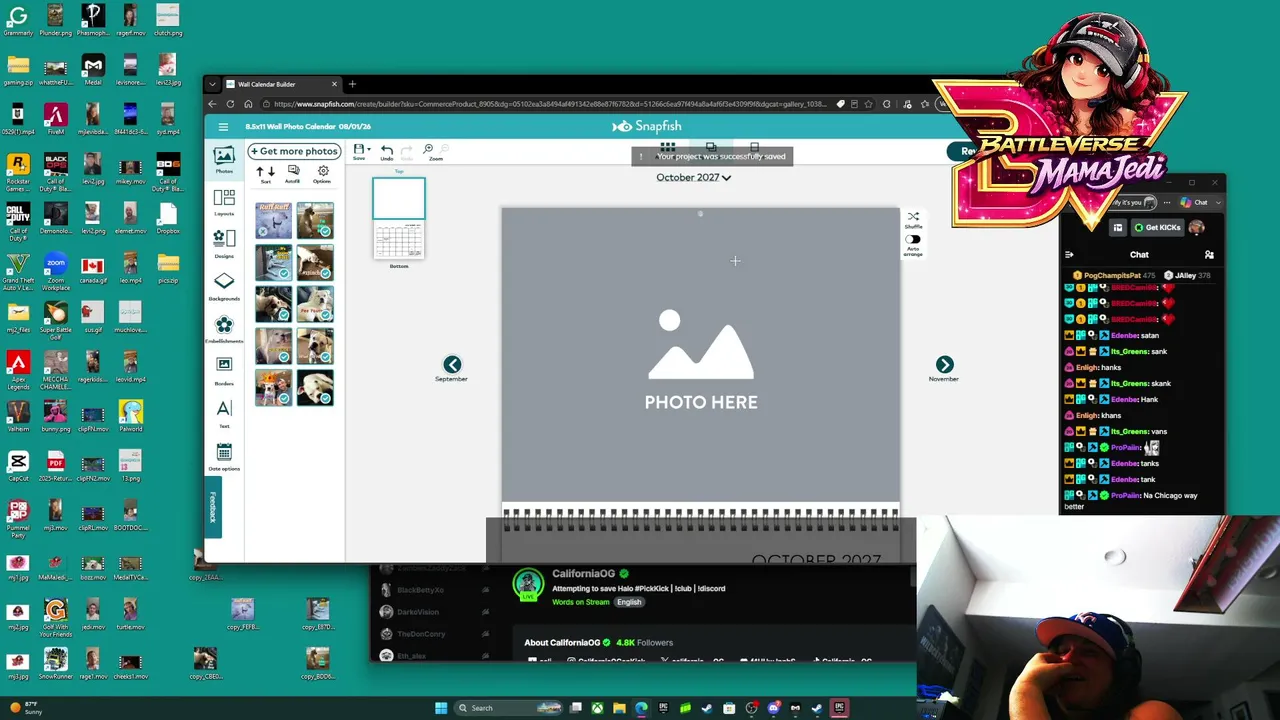The width and height of the screenshot is (1280, 720).
Task: Select the Text tool in sidebar
Action: point(224,413)
